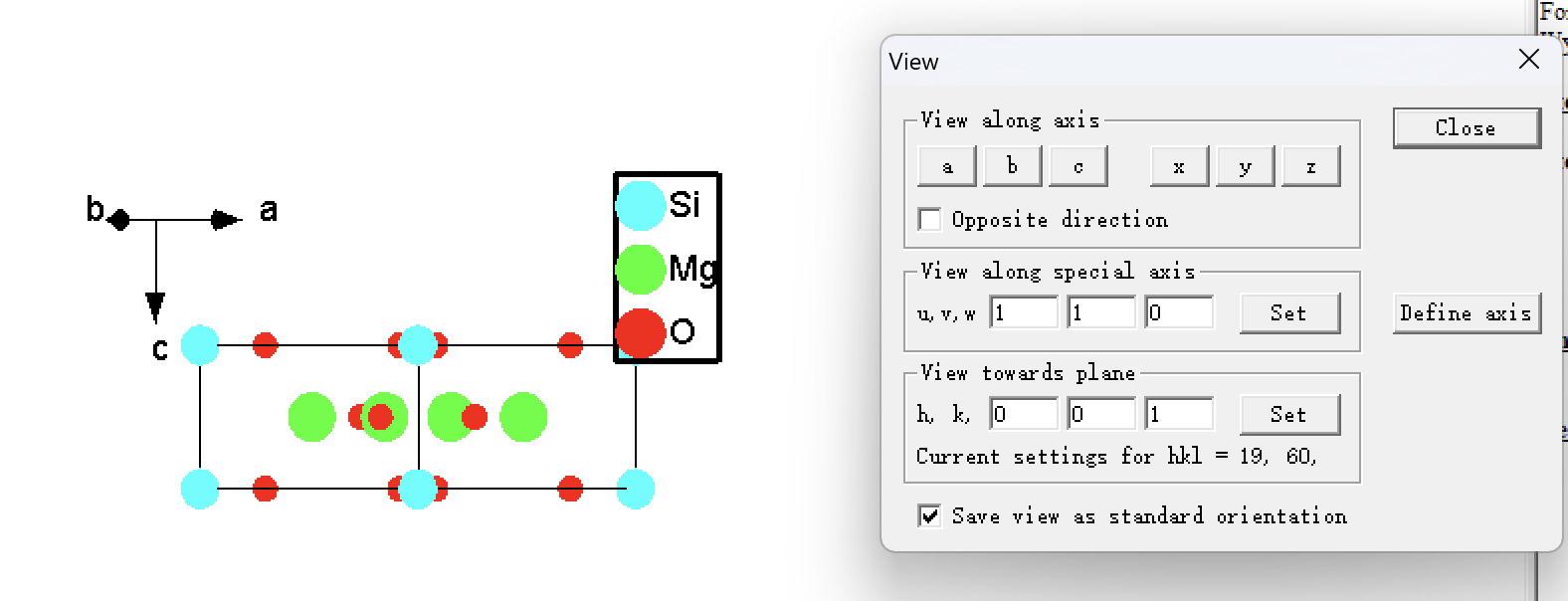View along the y axis button

click(x=1245, y=166)
